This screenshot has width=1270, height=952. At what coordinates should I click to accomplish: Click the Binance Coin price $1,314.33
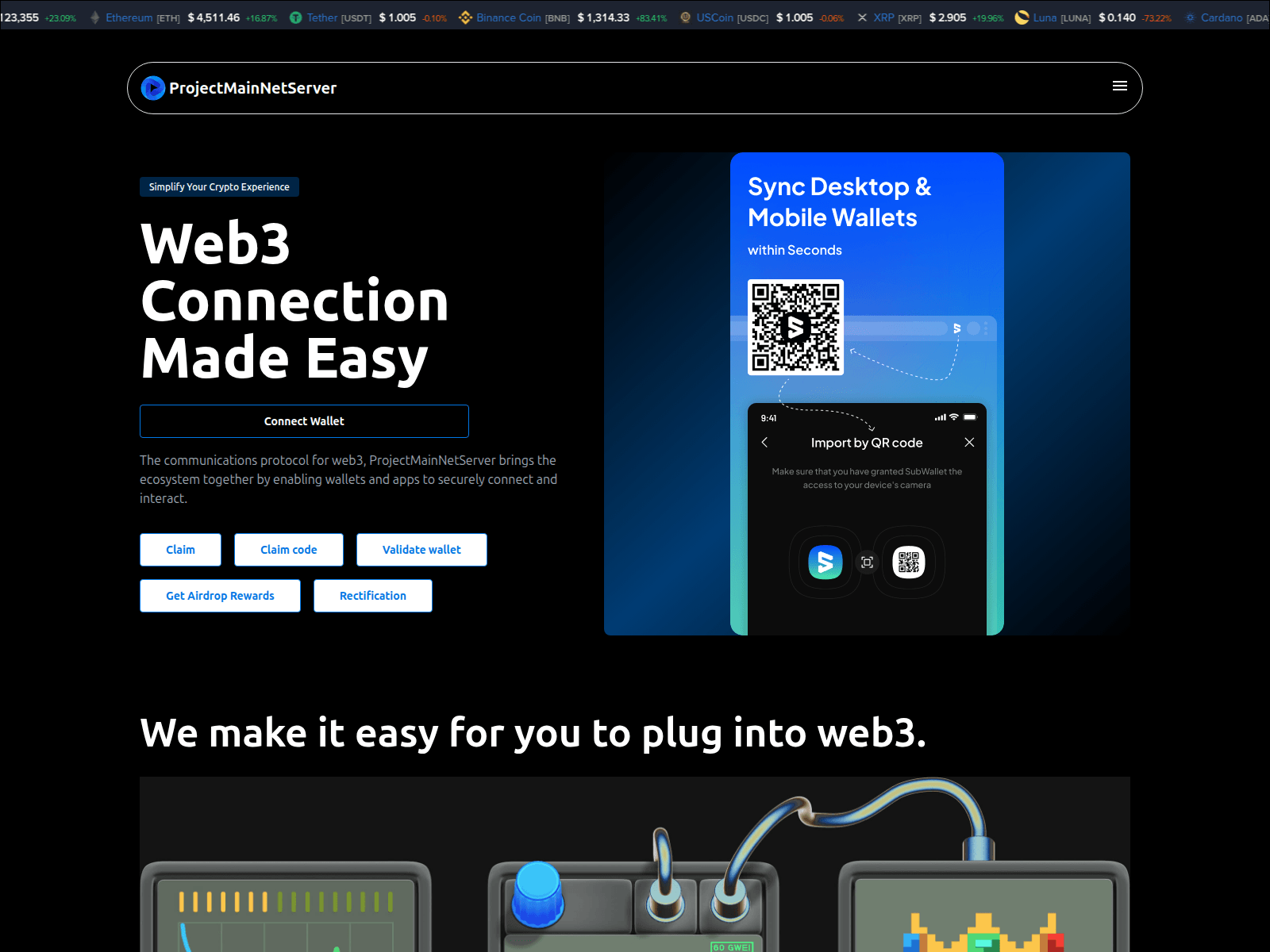pyautogui.click(x=603, y=17)
